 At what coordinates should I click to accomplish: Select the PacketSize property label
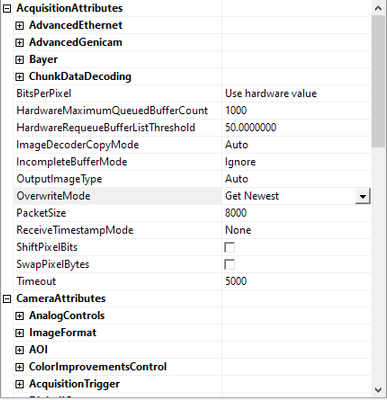tap(41, 213)
